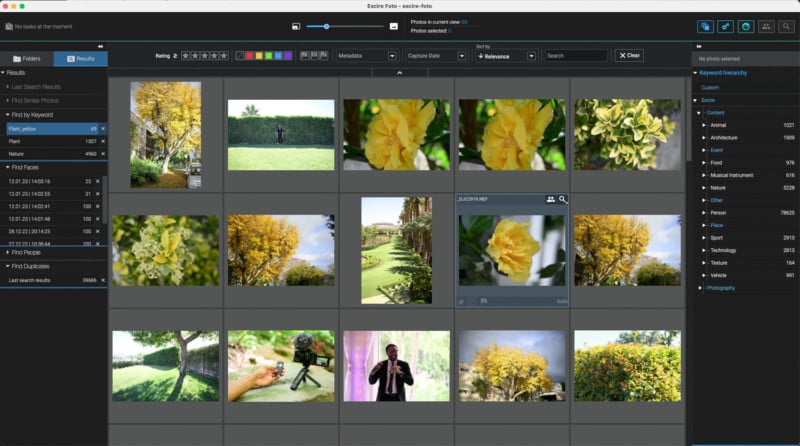
Task: Switch to the Results tab
Action: click(81, 59)
